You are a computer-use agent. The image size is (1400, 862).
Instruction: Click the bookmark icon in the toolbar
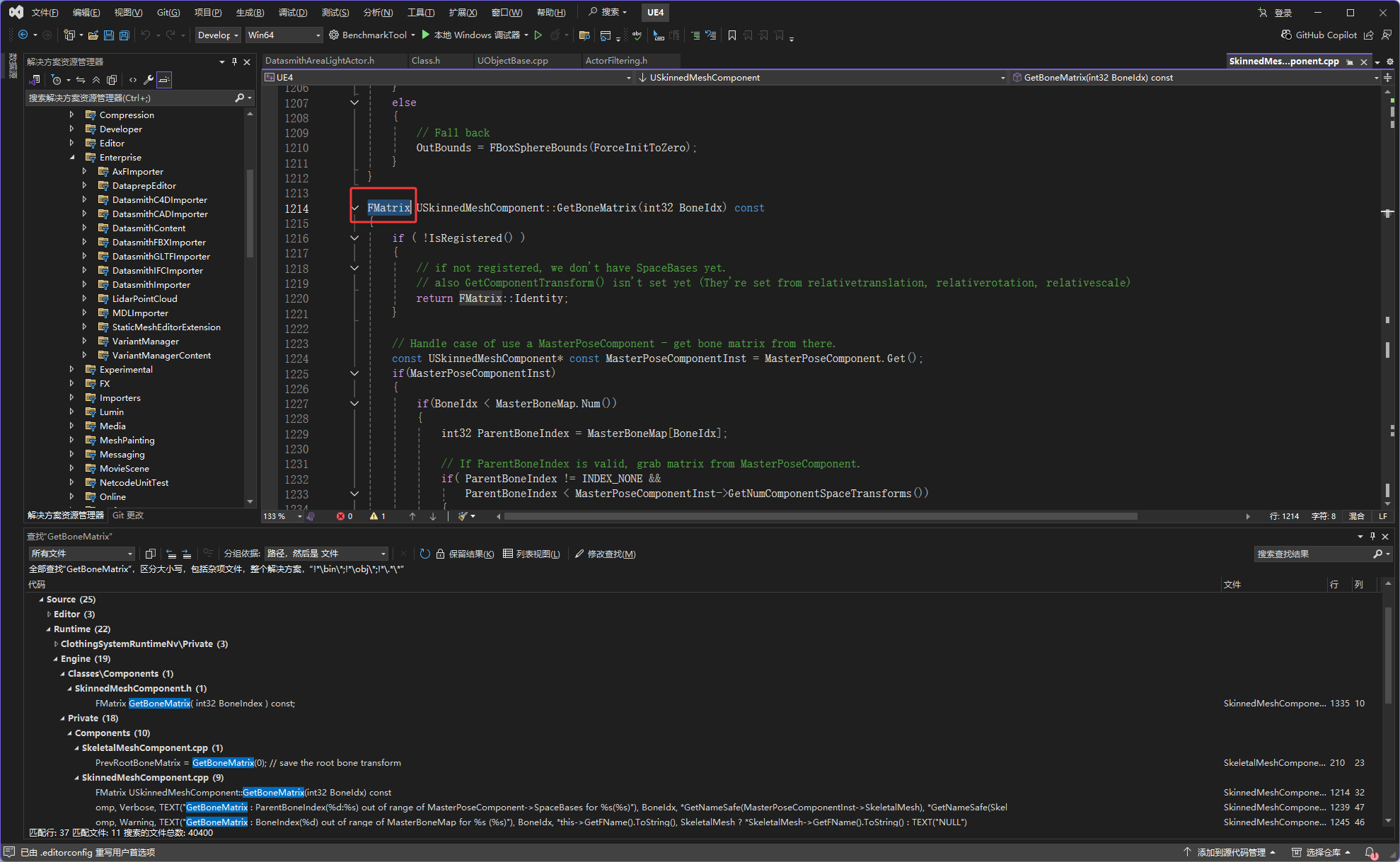(x=731, y=35)
